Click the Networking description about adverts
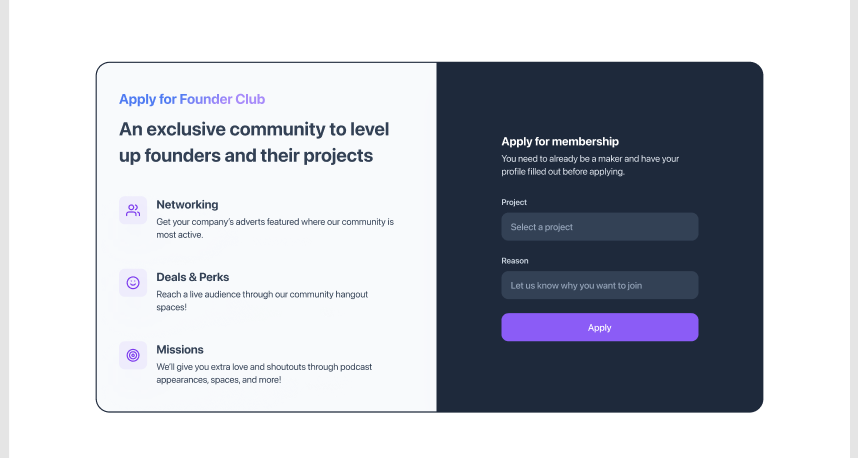This screenshot has width=858, height=458. point(275,228)
